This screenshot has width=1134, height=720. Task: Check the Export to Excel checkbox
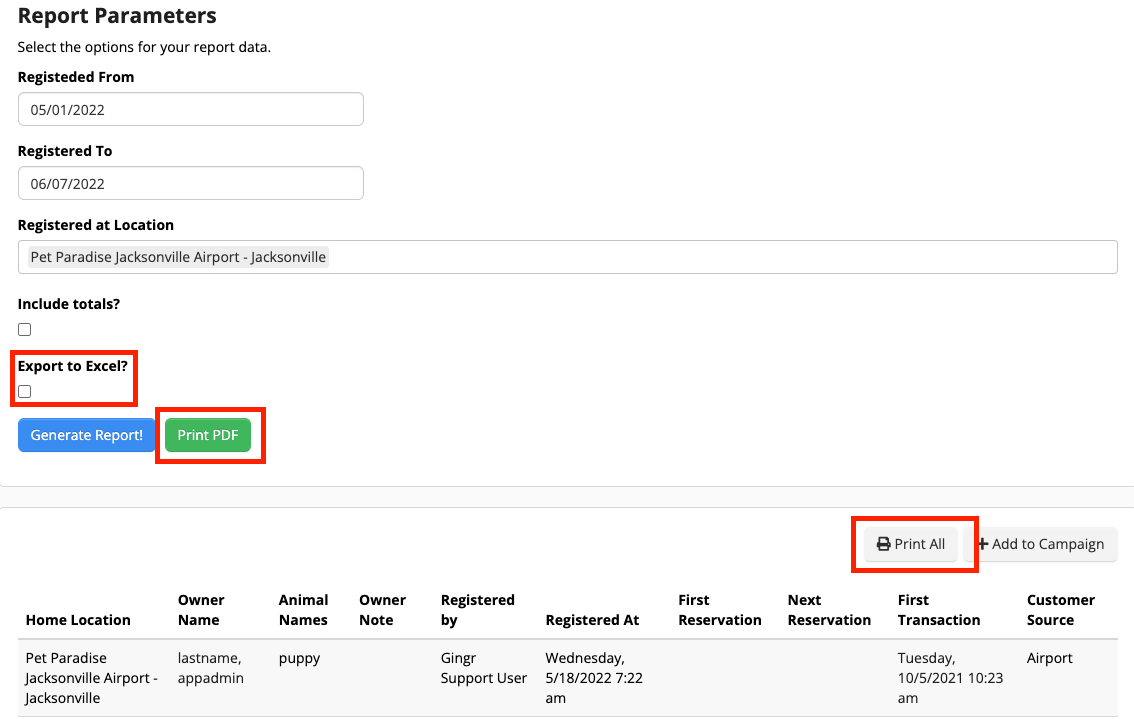click(x=23, y=391)
